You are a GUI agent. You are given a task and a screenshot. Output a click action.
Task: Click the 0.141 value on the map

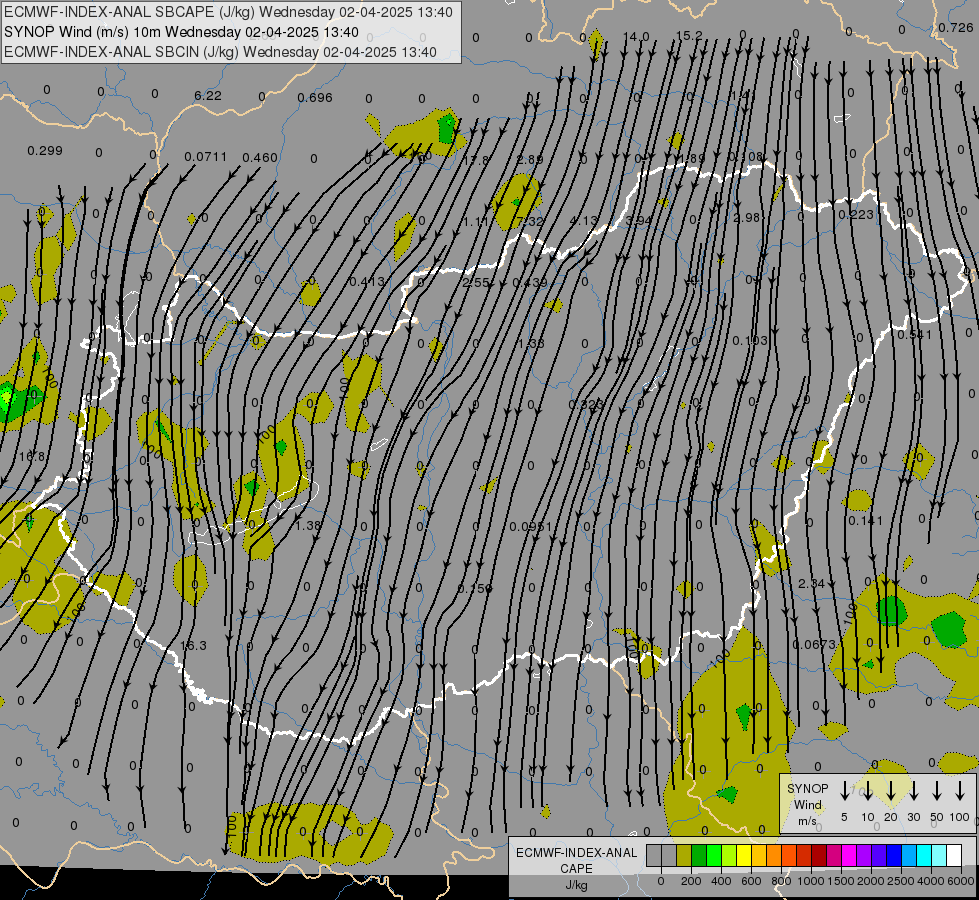865,520
